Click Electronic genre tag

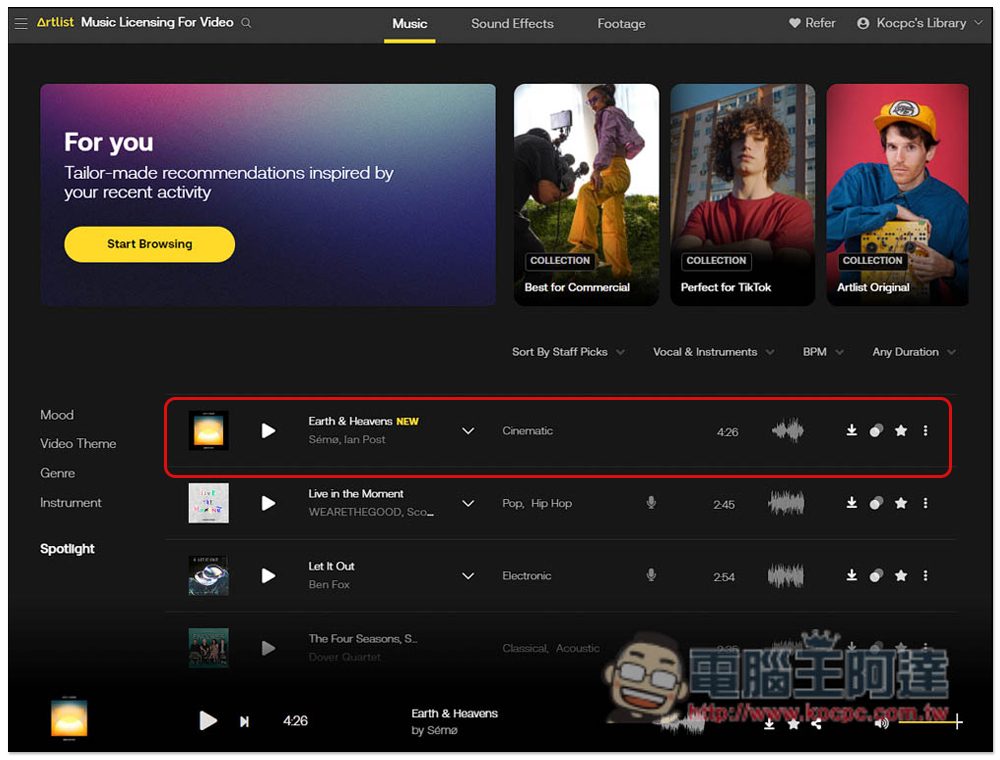click(x=527, y=576)
